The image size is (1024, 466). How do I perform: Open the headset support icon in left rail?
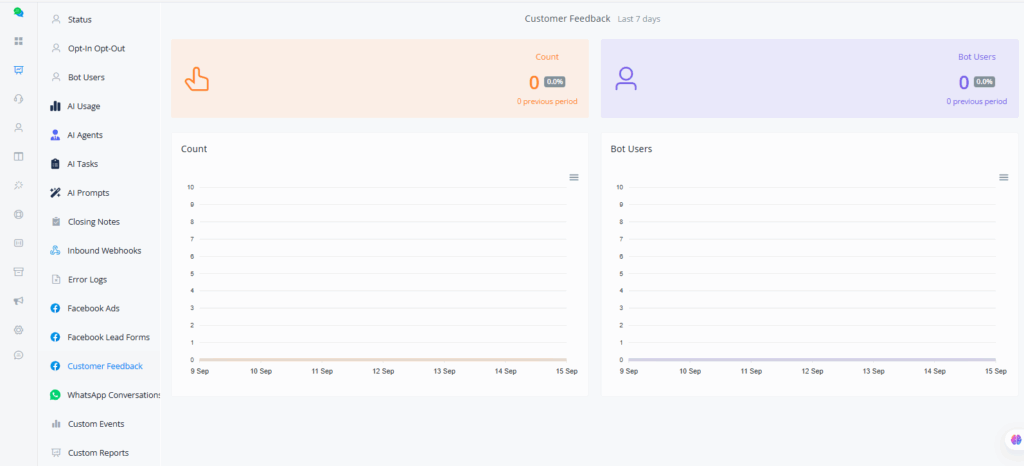coord(18,99)
